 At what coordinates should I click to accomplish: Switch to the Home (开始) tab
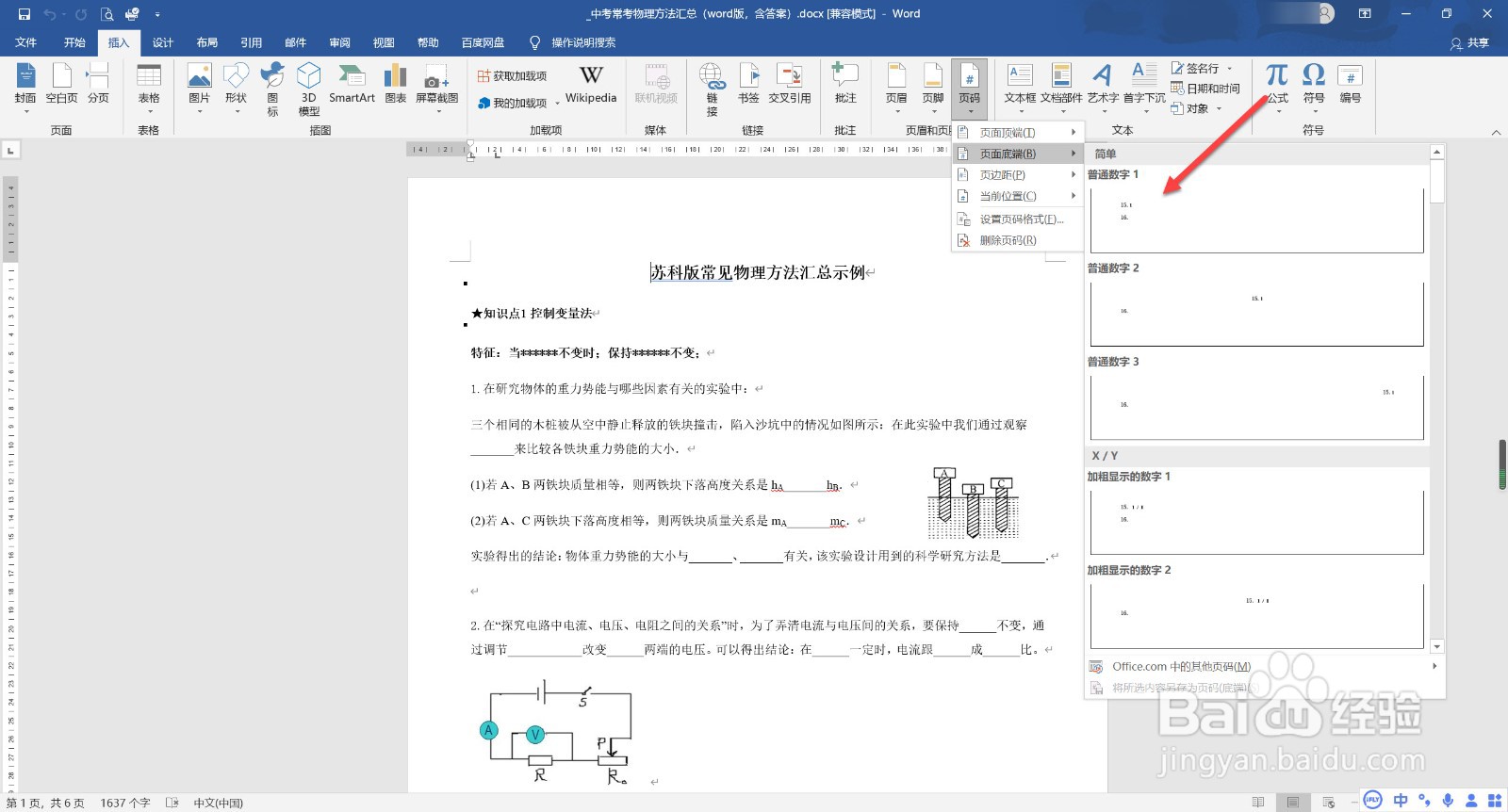tap(74, 43)
